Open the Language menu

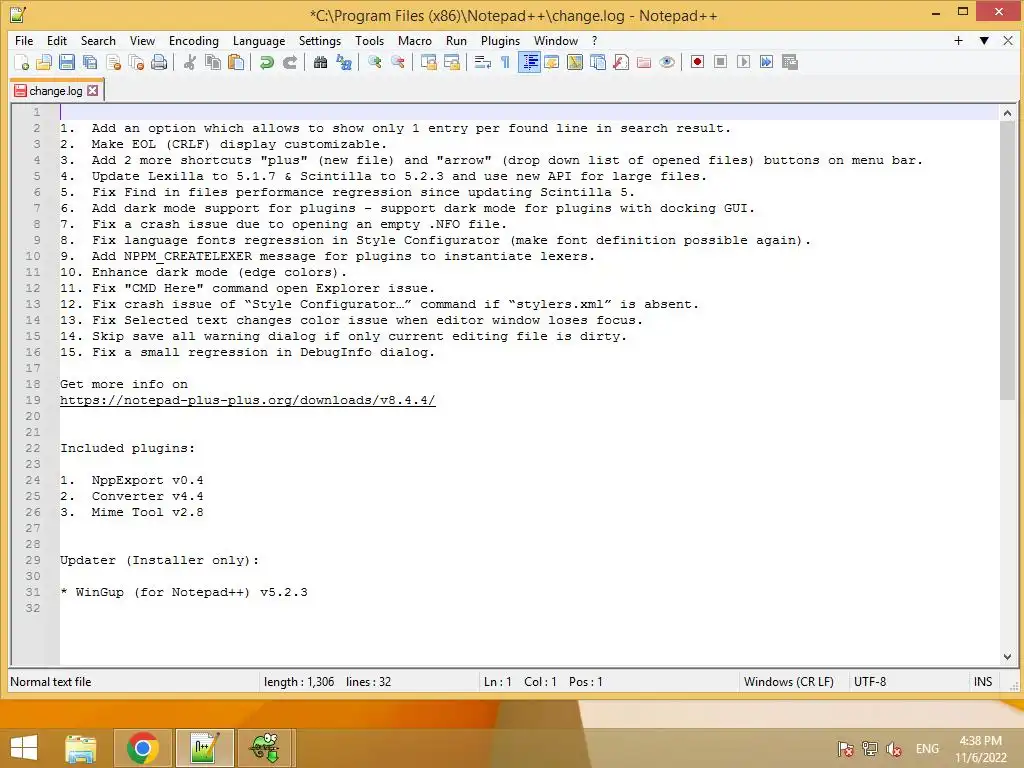(259, 40)
